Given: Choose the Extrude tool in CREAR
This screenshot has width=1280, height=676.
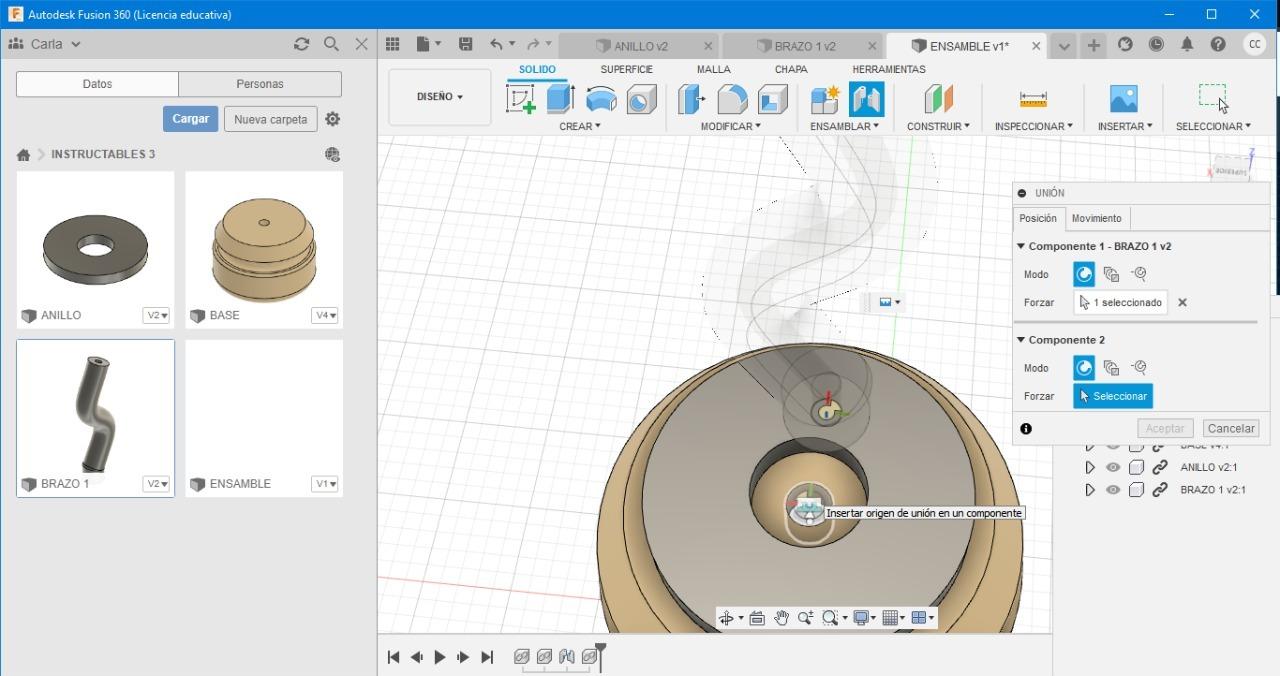Looking at the screenshot, I should click(560, 99).
